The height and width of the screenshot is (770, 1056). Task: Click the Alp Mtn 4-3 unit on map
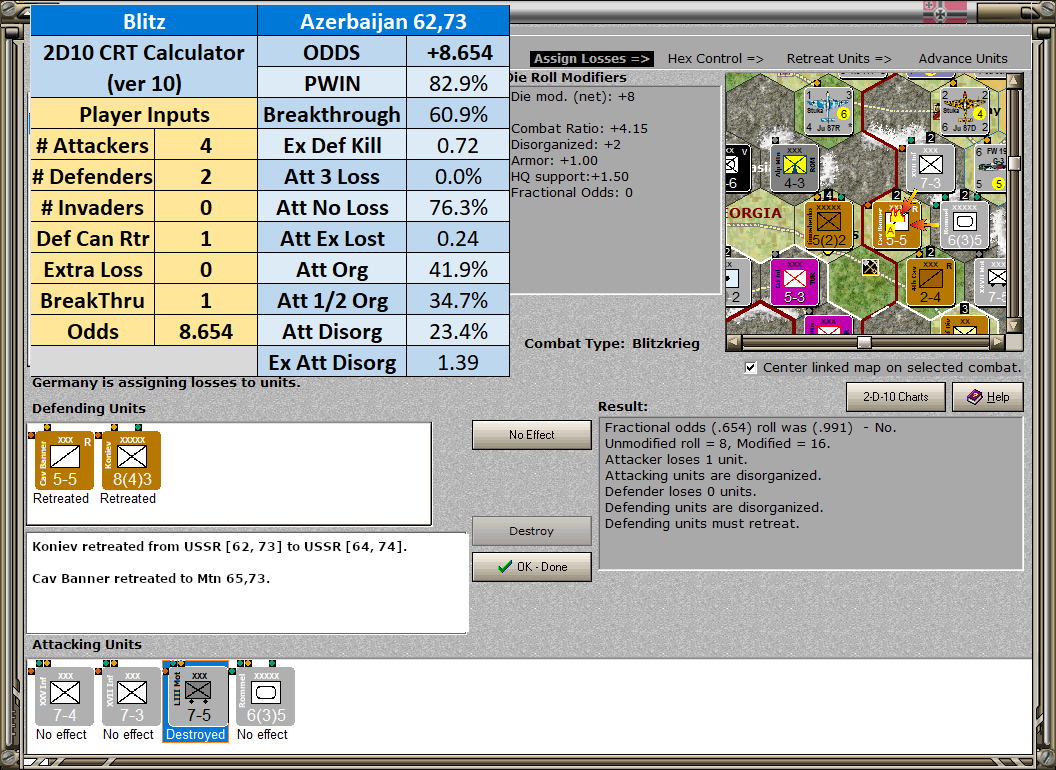795,168
